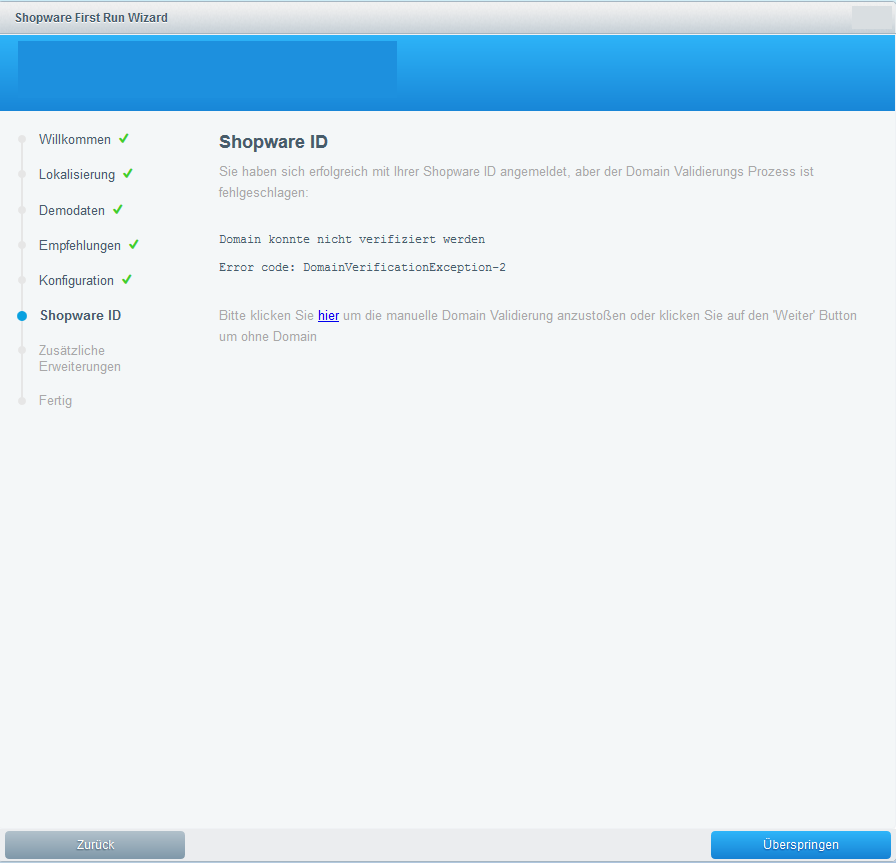Select the Shopware ID step in sidebar
The image size is (896, 863).
pos(81,315)
